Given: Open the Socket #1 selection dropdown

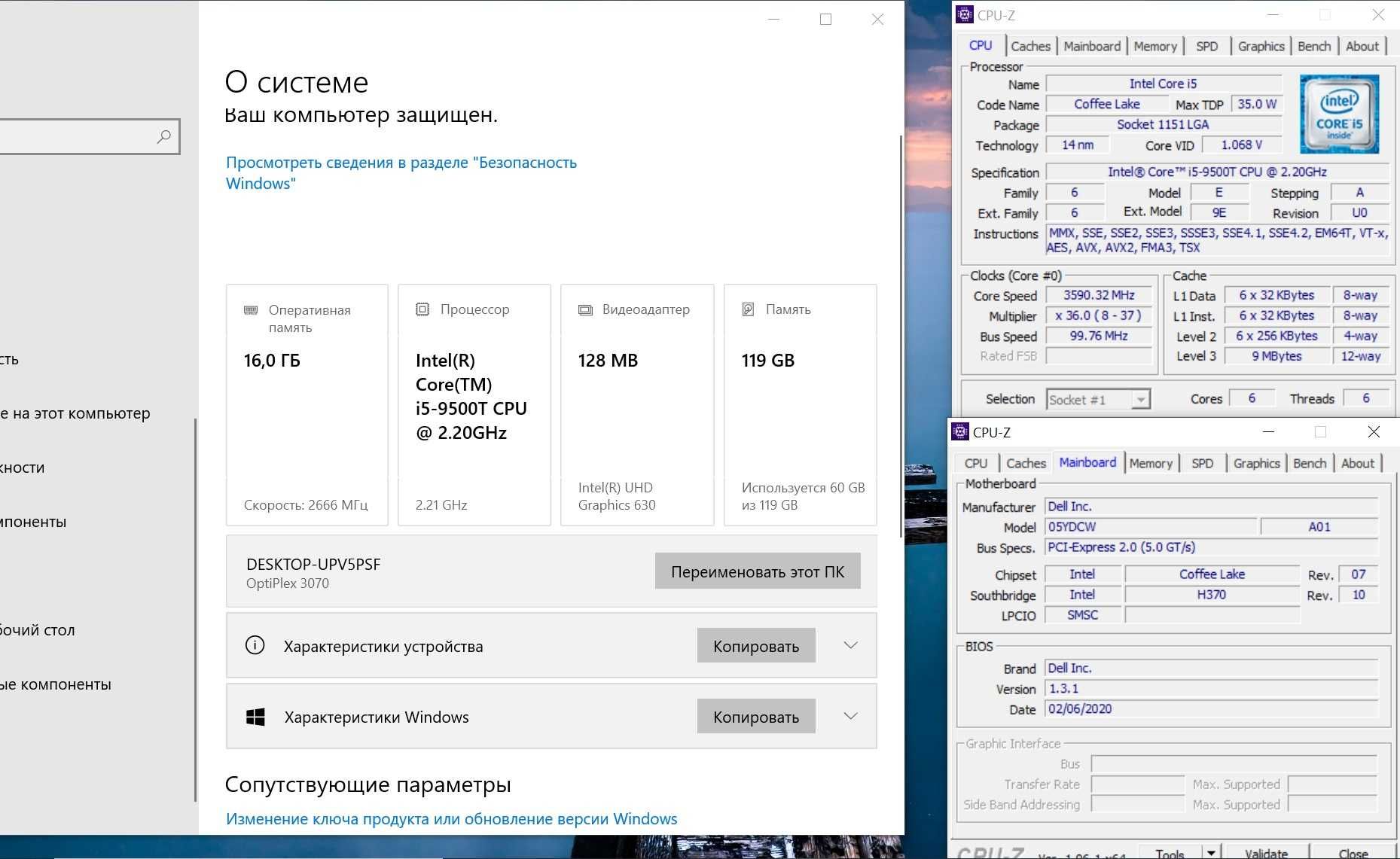Looking at the screenshot, I should (1141, 400).
